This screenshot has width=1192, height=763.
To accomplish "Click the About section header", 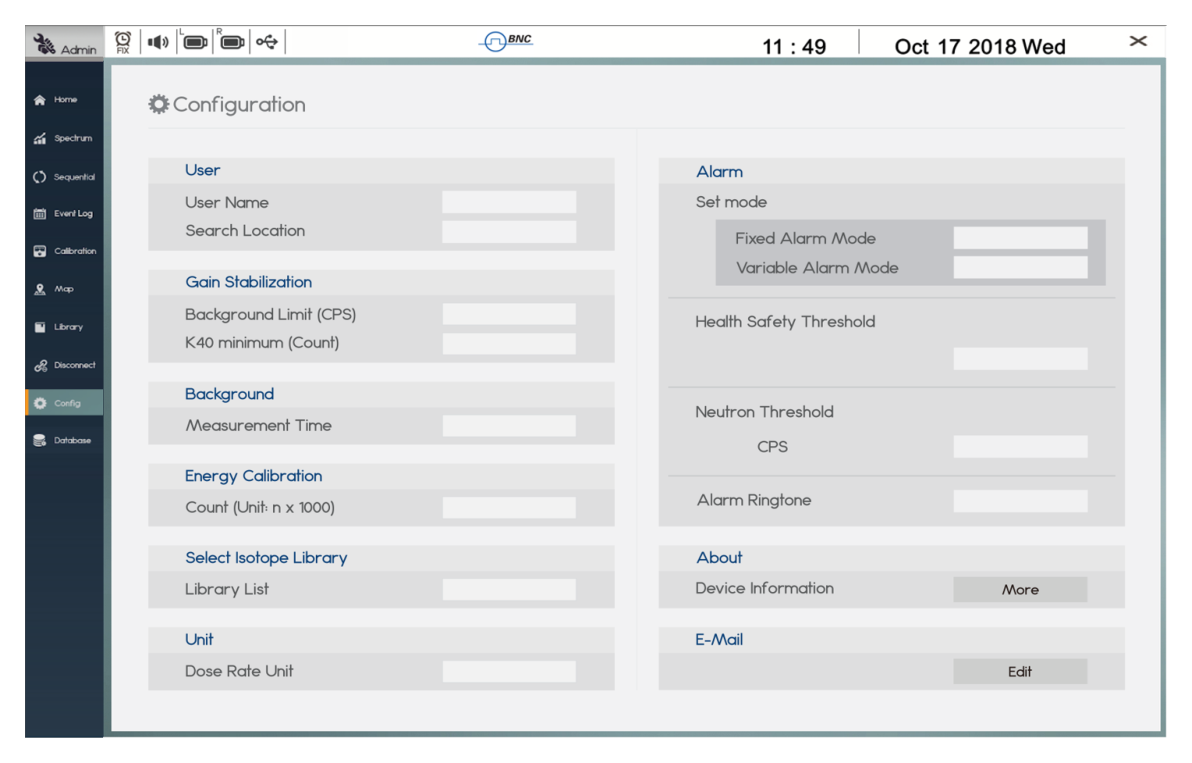I will pos(719,558).
